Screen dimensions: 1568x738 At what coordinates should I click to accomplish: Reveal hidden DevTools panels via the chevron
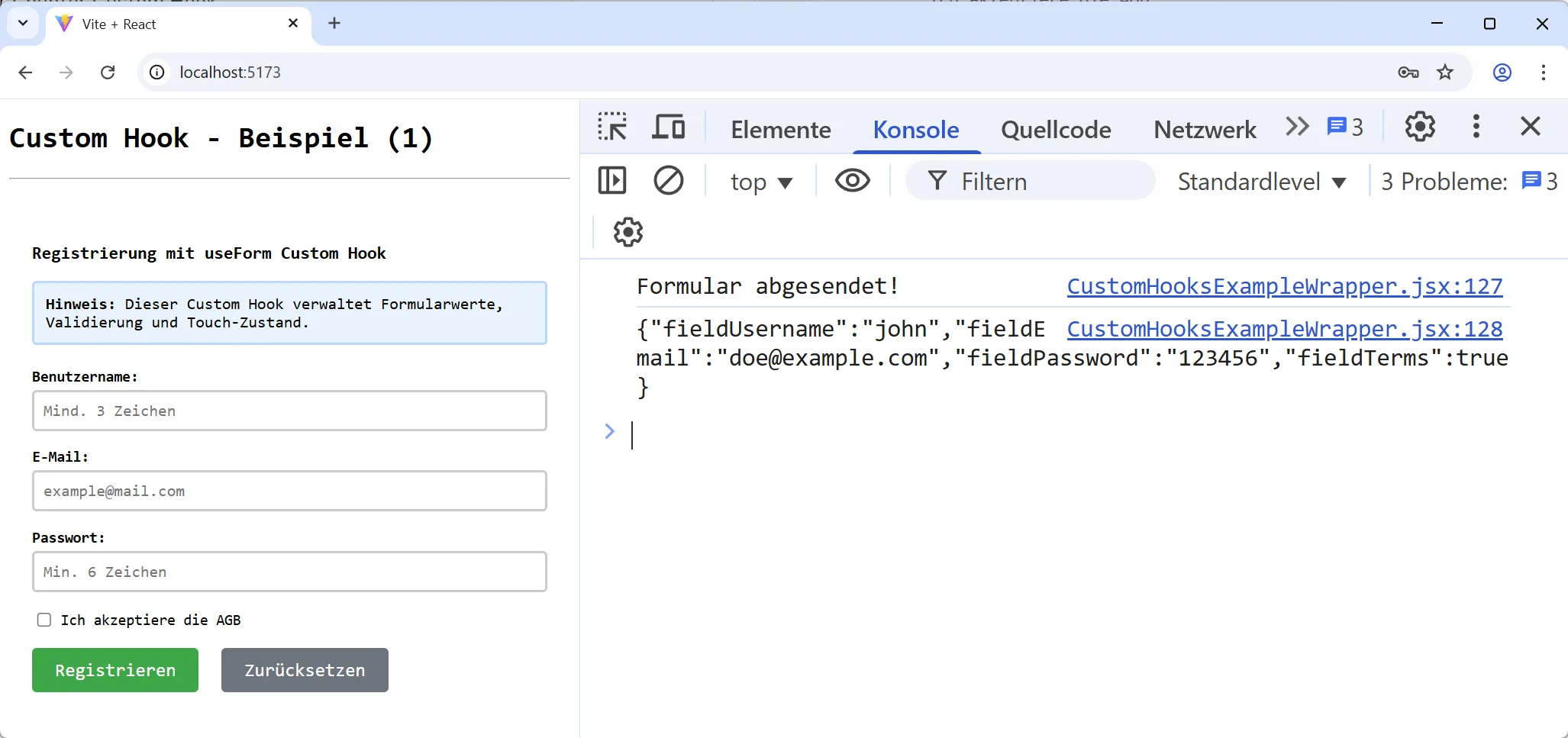1297,127
